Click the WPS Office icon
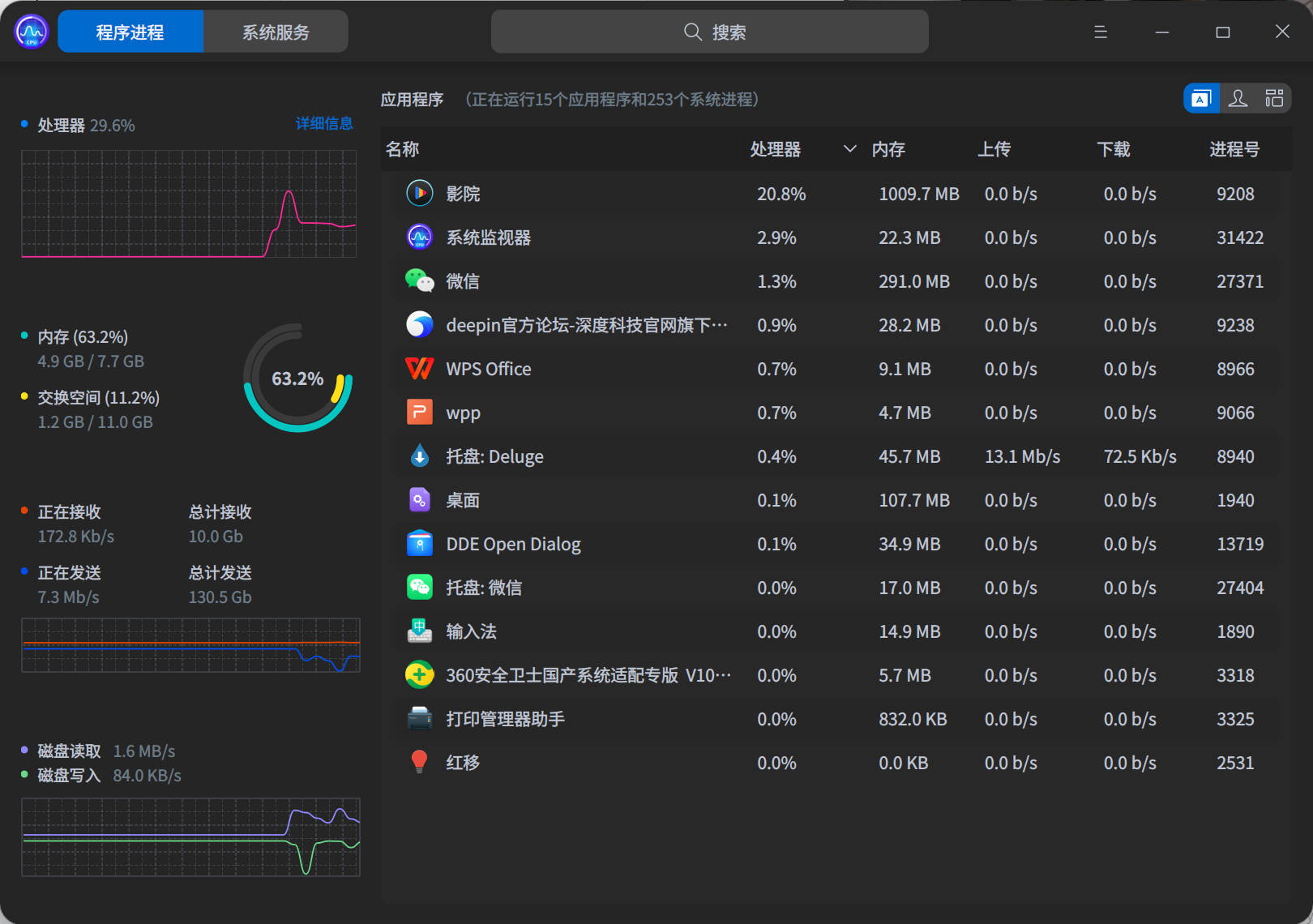The height and width of the screenshot is (924, 1313). tap(419, 369)
